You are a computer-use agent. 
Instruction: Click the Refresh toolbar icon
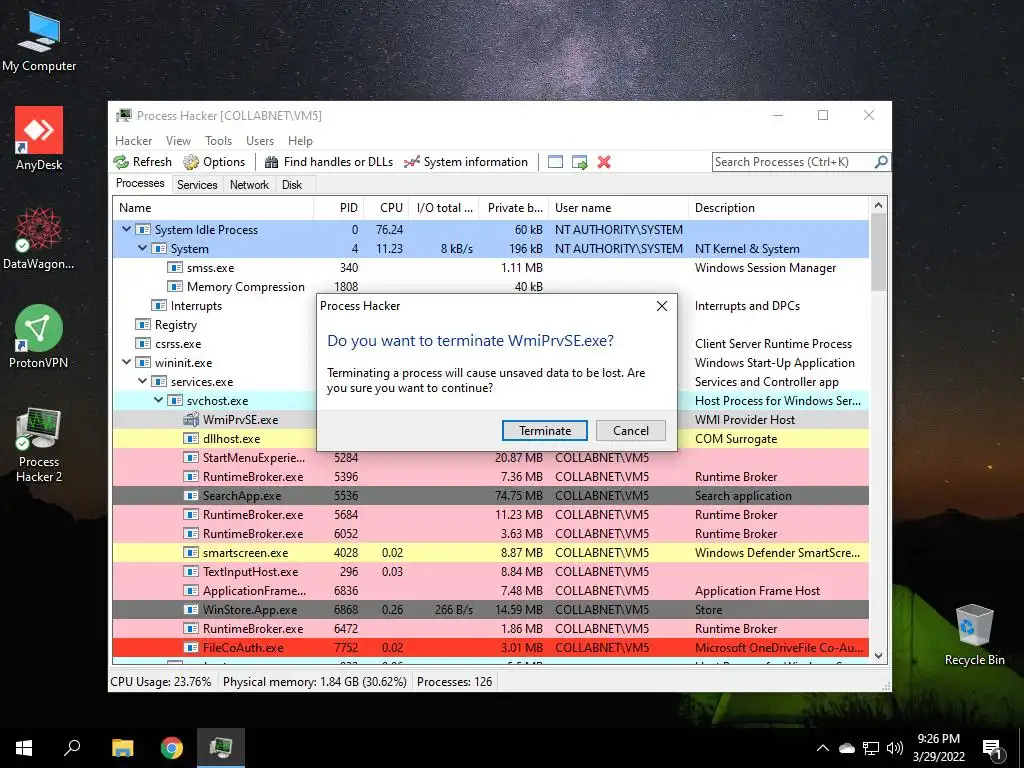(x=142, y=162)
